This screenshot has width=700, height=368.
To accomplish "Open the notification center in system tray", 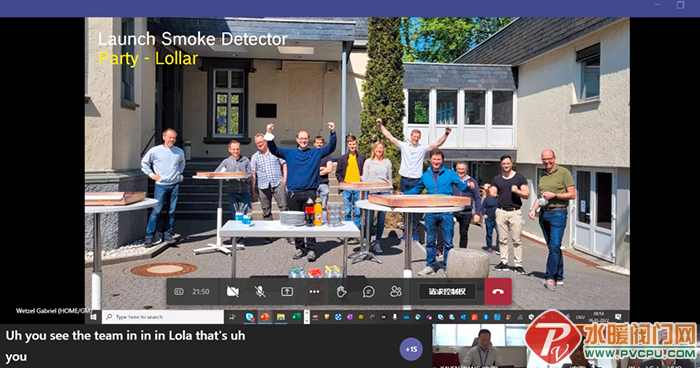I will click(618, 317).
